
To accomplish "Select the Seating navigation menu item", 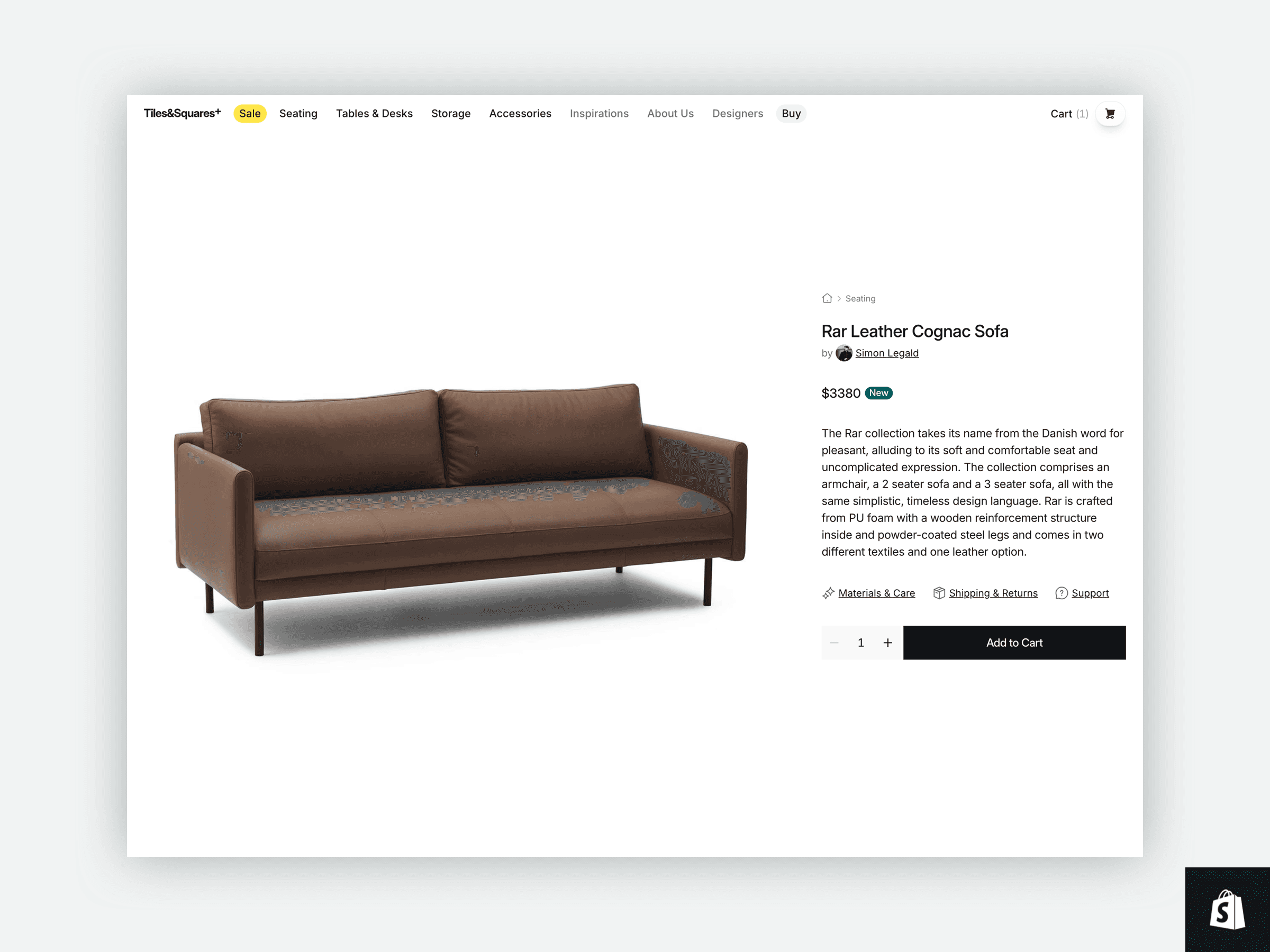I will [x=299, y=113].
